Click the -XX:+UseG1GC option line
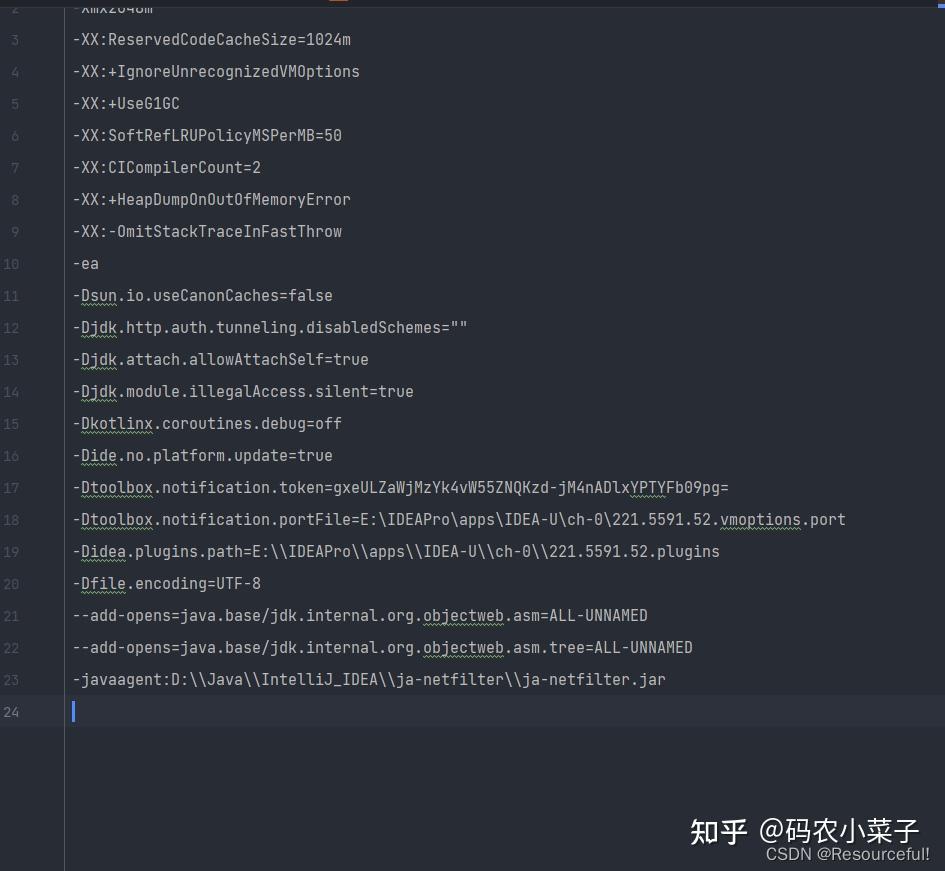Viewport: 945px width, 871px height. (x=126, y=104)
